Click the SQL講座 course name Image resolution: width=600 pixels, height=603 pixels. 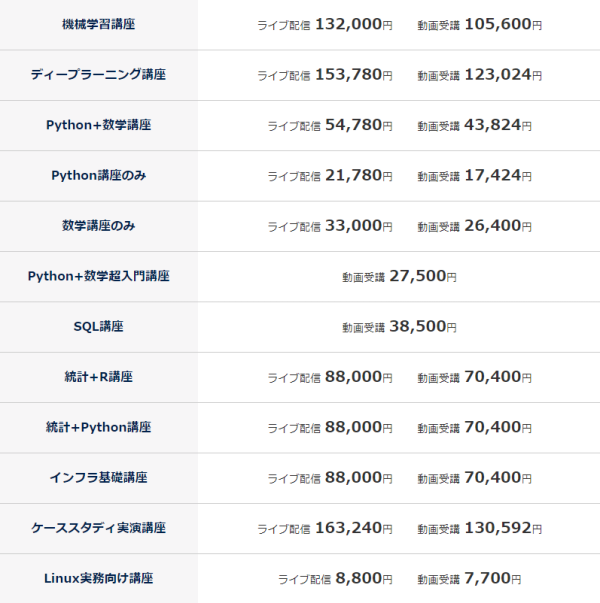coord(98,326)
